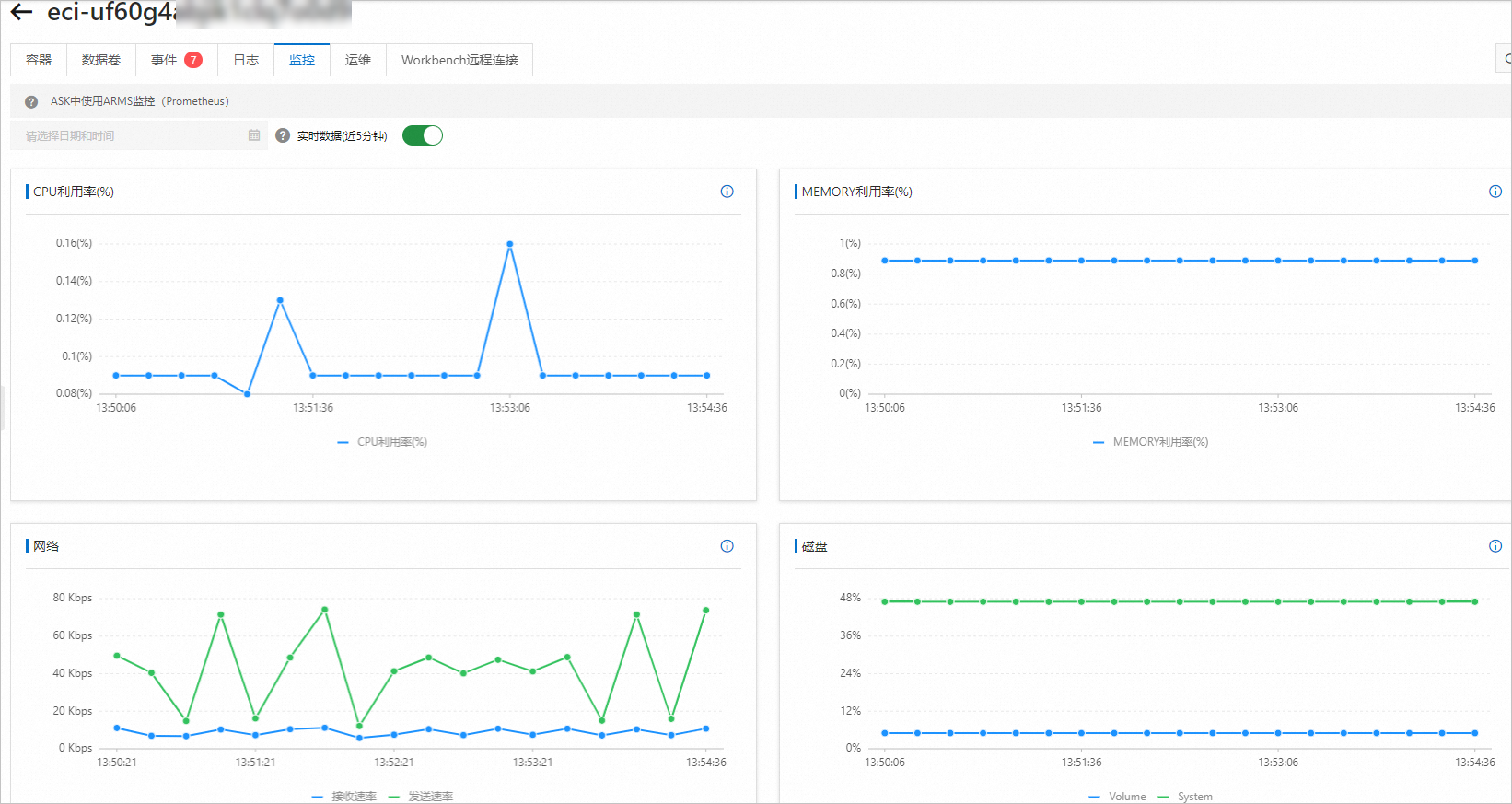Click the MEMORY利用率(%) panel title

click(x=856, y=192)
